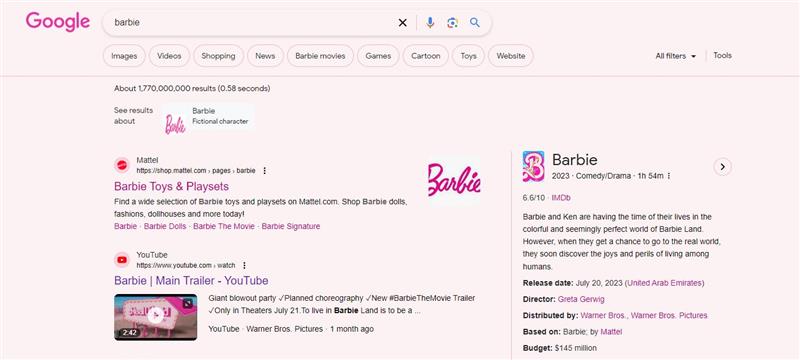Open the Barbie The Movie sitelink

pos(224,226)
